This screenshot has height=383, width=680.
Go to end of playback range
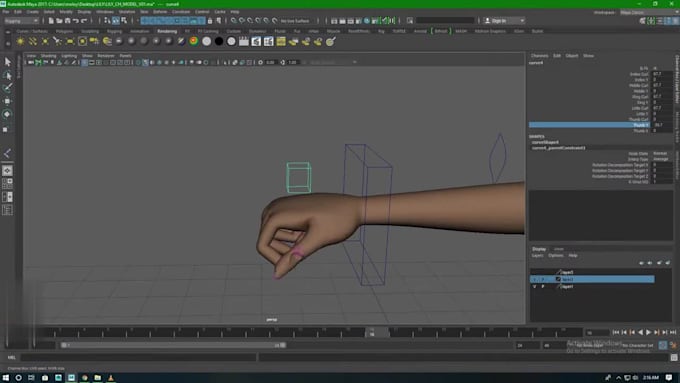673,332
